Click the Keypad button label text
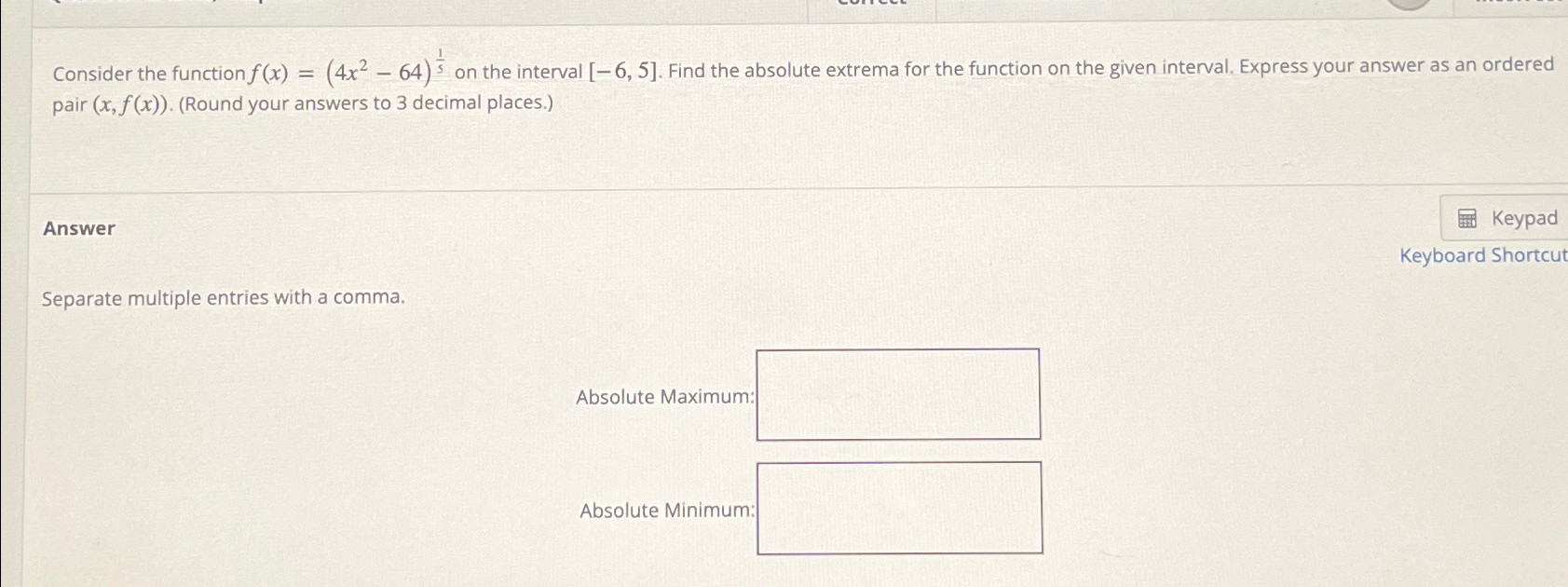Viewport: 1568px width, 587px height. click(x=1525, y=218)
